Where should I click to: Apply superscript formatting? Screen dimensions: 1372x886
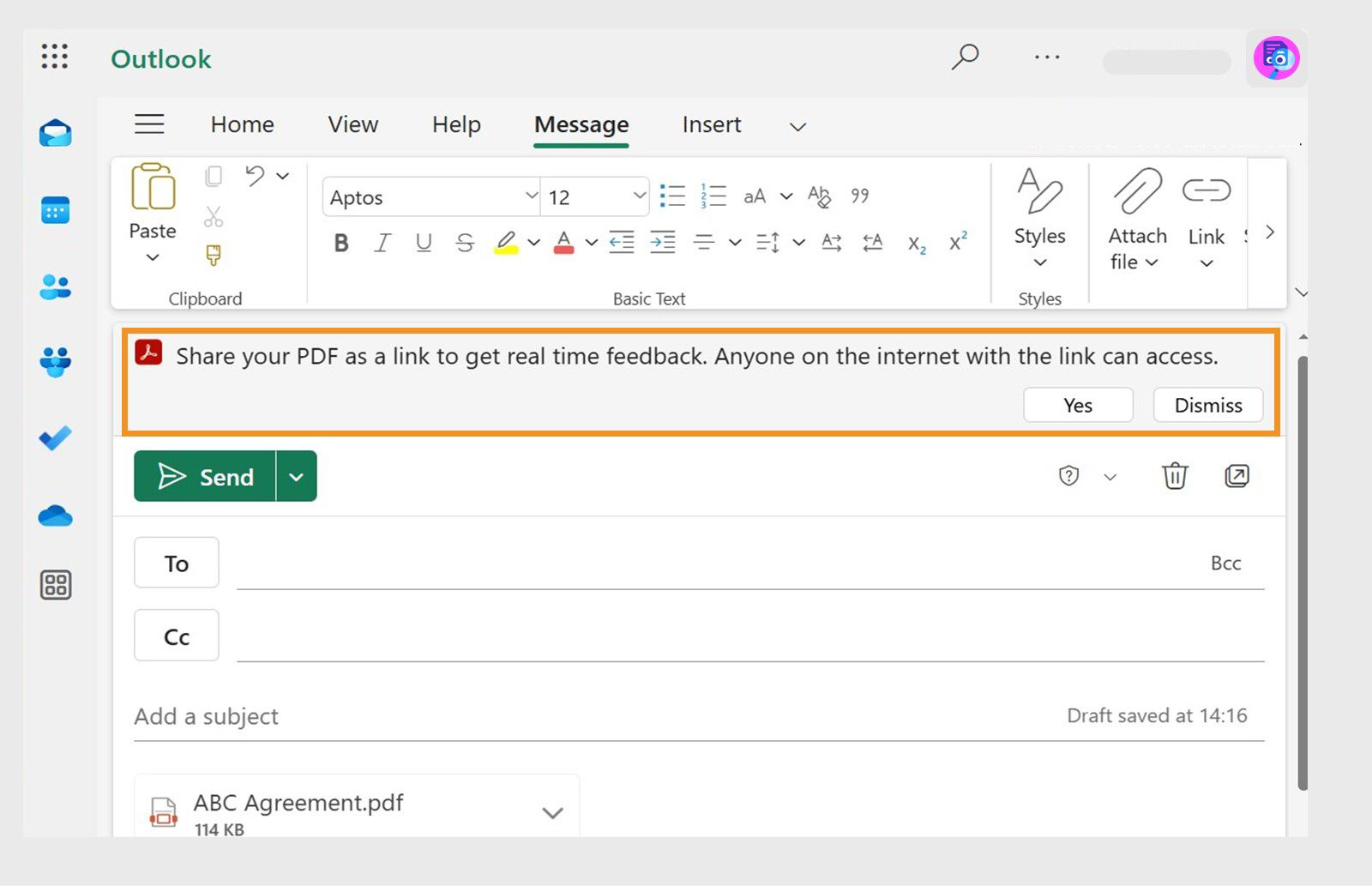pyautogui.click(x=958, y=243)
